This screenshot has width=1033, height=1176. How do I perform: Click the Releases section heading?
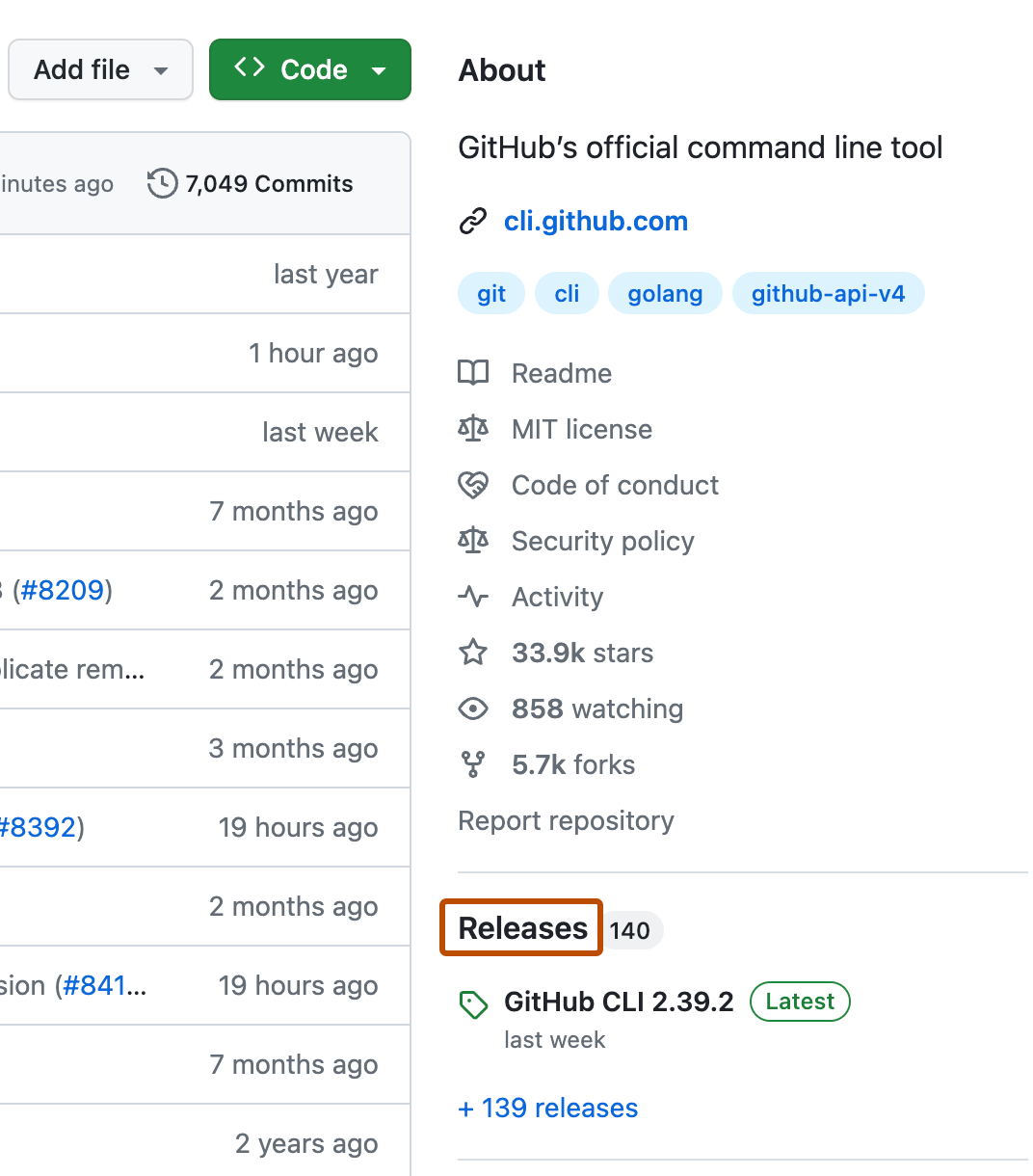coord(520,928)
